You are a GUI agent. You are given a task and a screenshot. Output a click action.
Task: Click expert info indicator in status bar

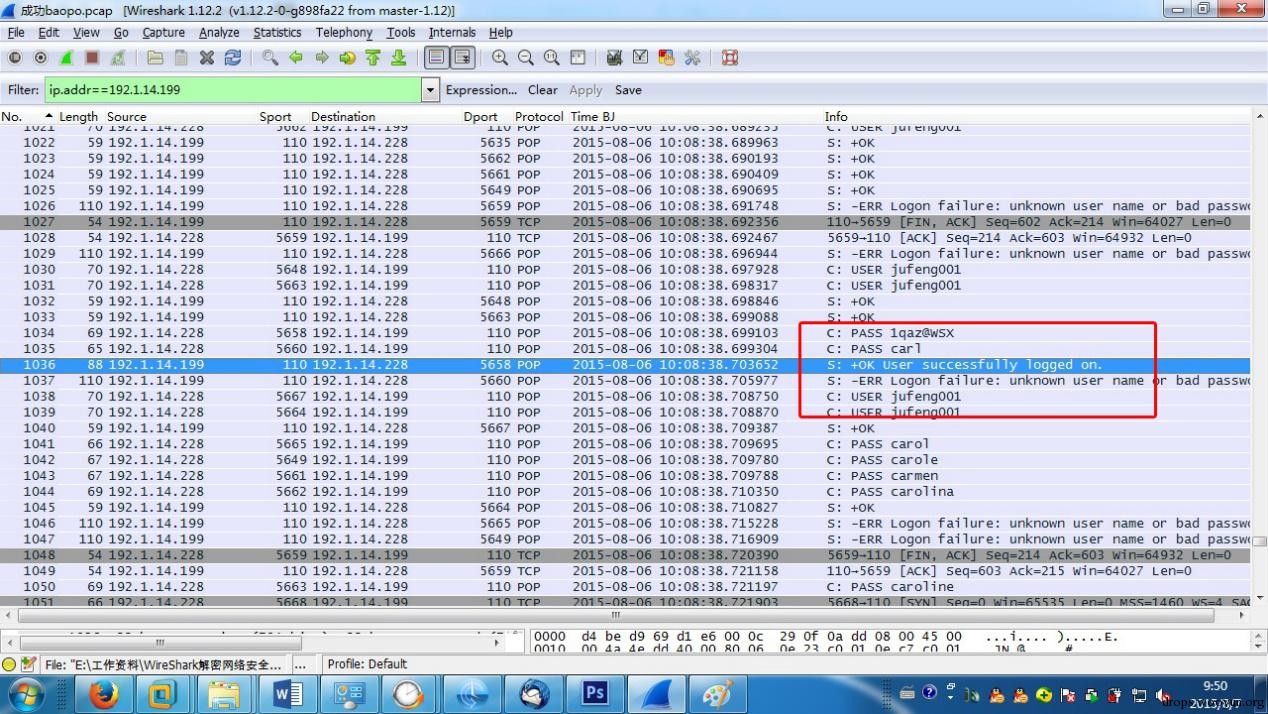pyautogui.click(x=9, y=664)
